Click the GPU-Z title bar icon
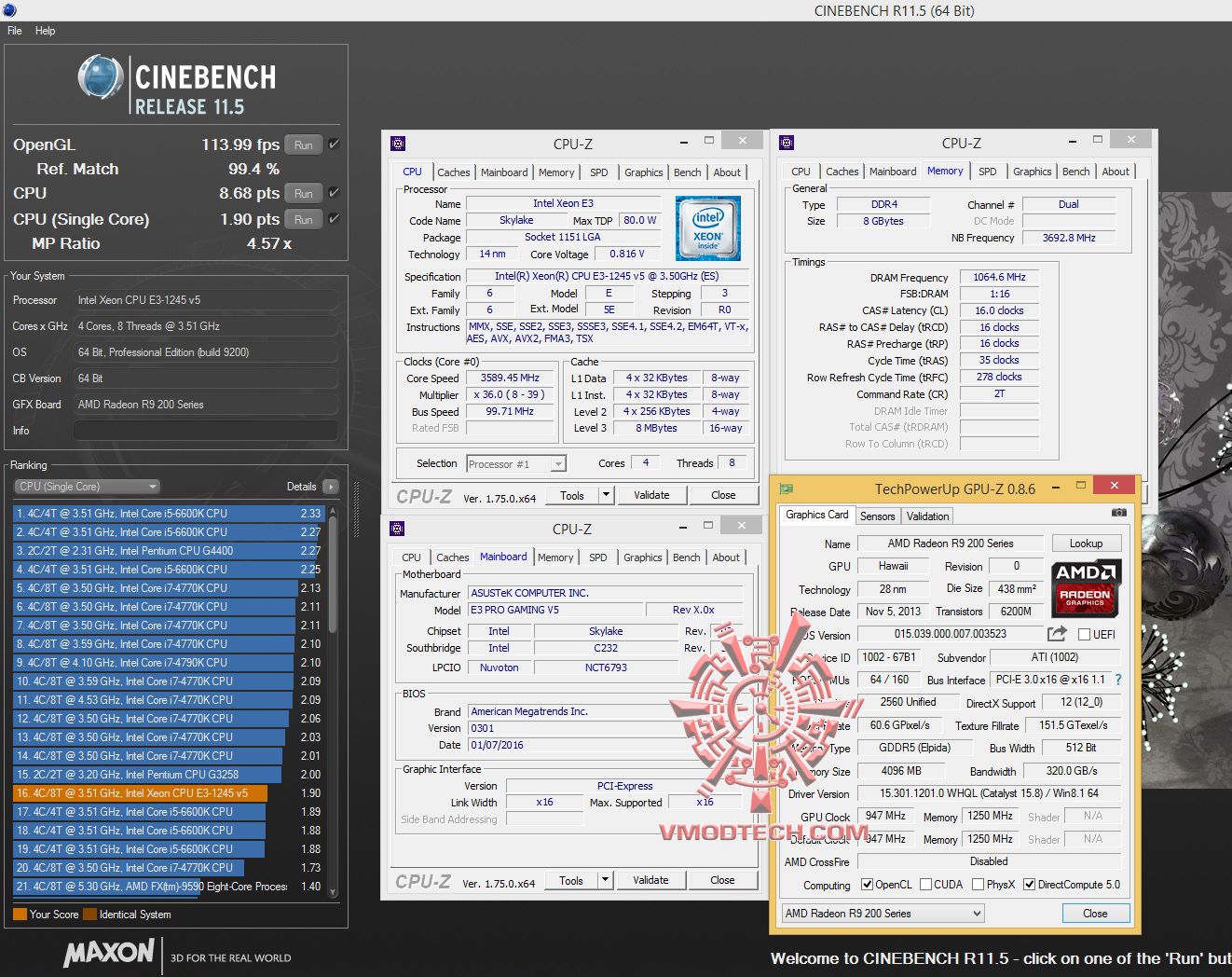 coord(787,488)
